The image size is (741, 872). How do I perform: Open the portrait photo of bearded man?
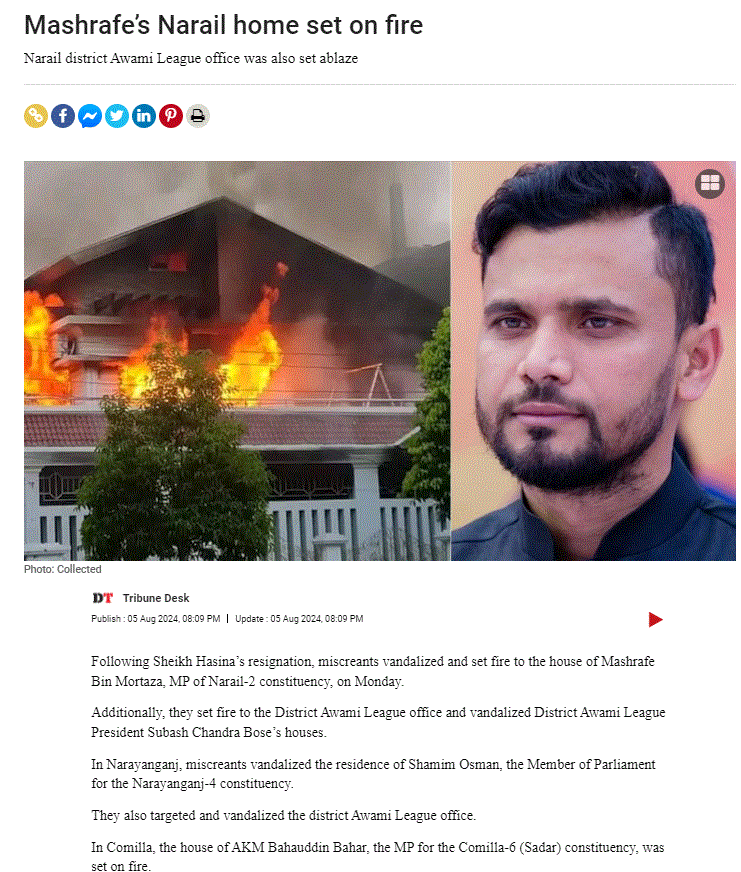tap(593, 360)
